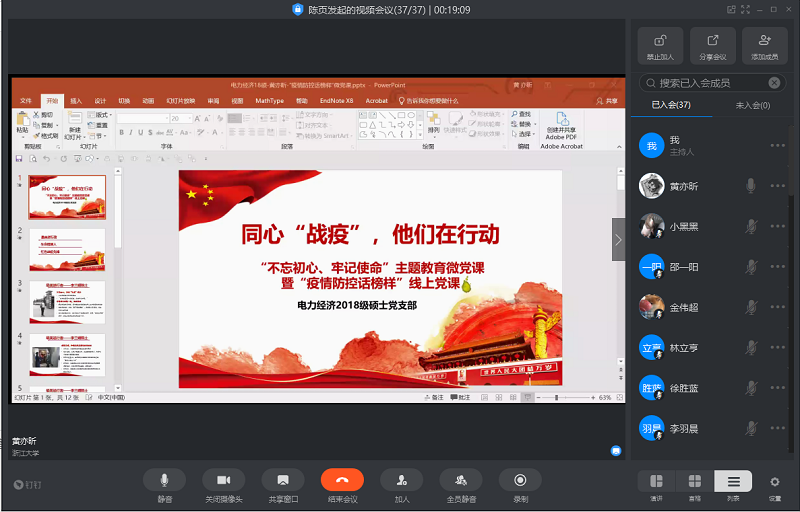Open more options for 邵一阳

(778, 266)
